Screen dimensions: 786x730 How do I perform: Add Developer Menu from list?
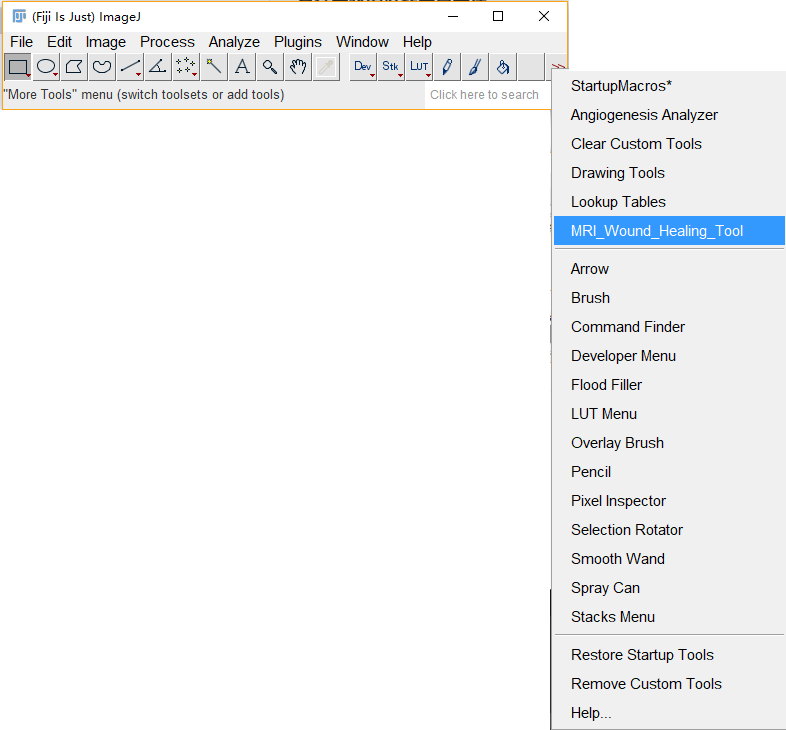(669, 356)
